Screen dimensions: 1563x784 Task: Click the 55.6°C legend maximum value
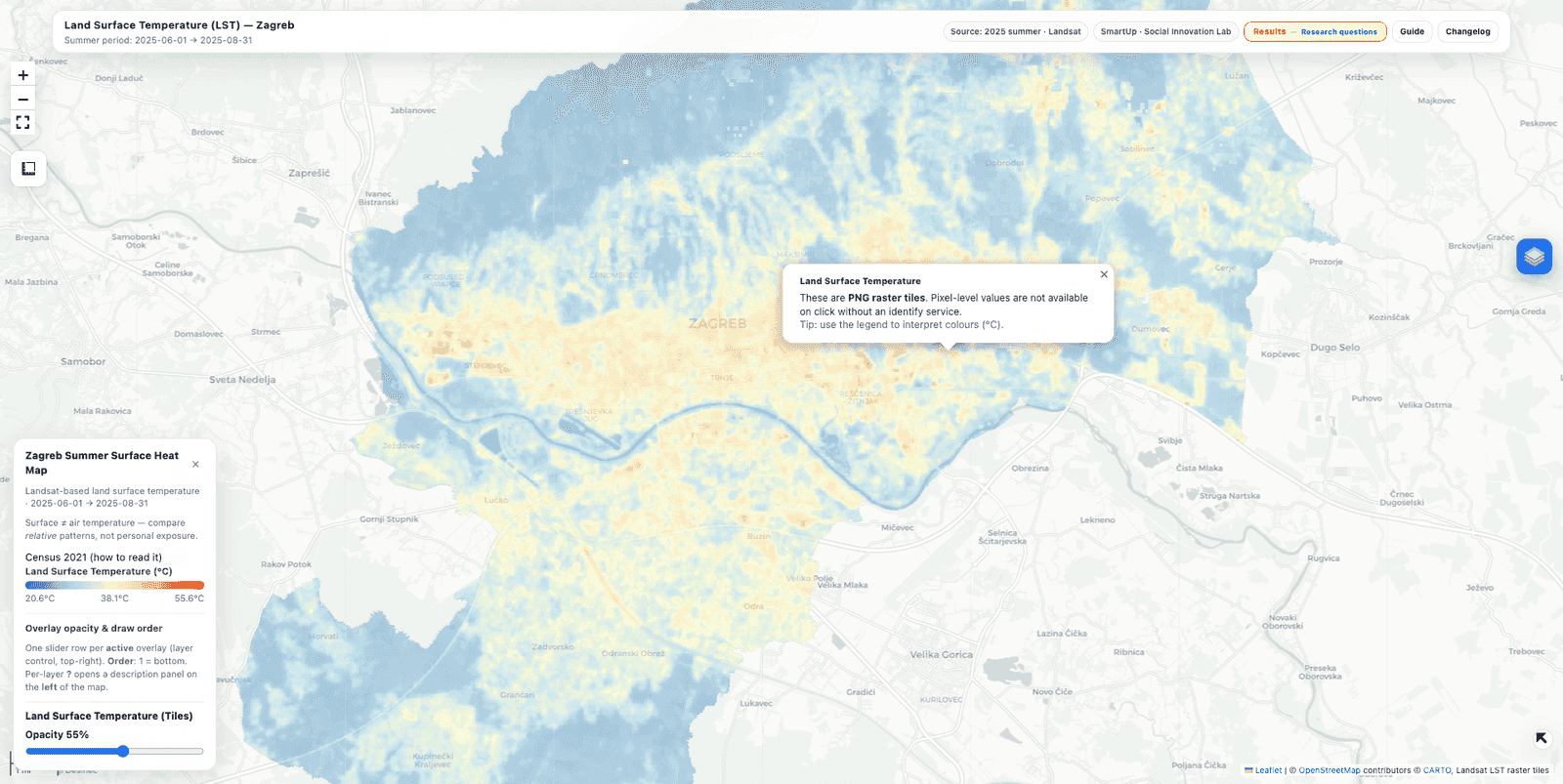click(190, 598)
